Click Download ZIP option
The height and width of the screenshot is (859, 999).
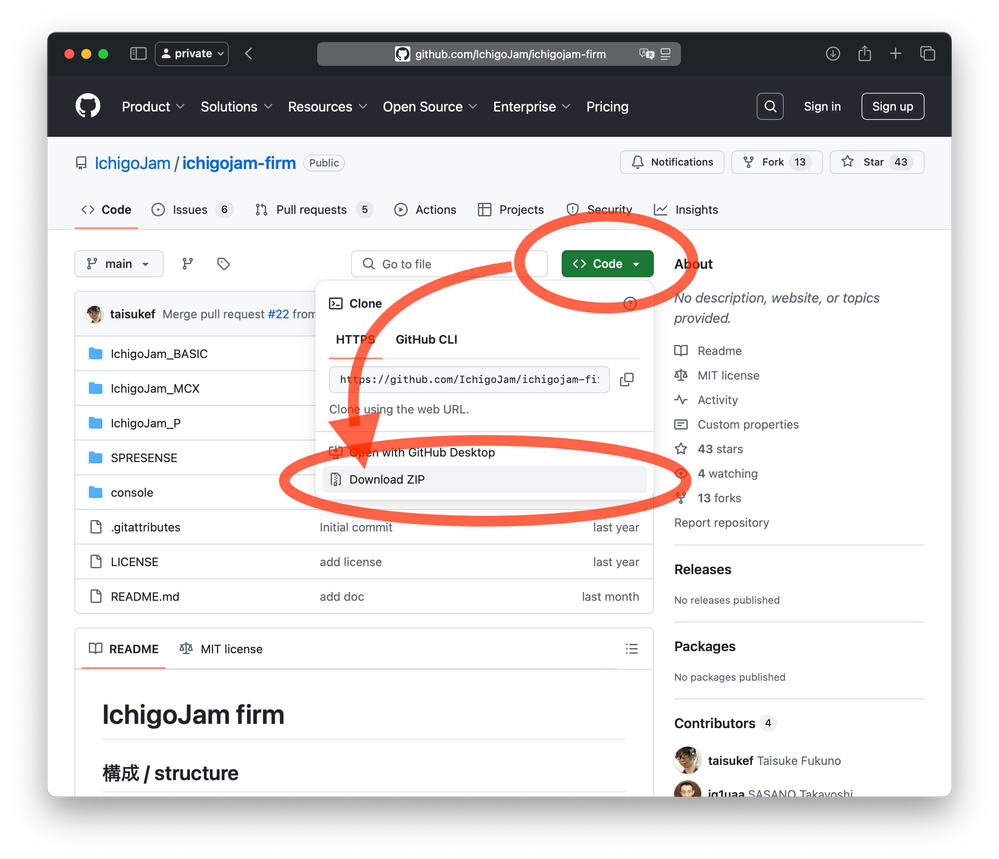point(484,479)
